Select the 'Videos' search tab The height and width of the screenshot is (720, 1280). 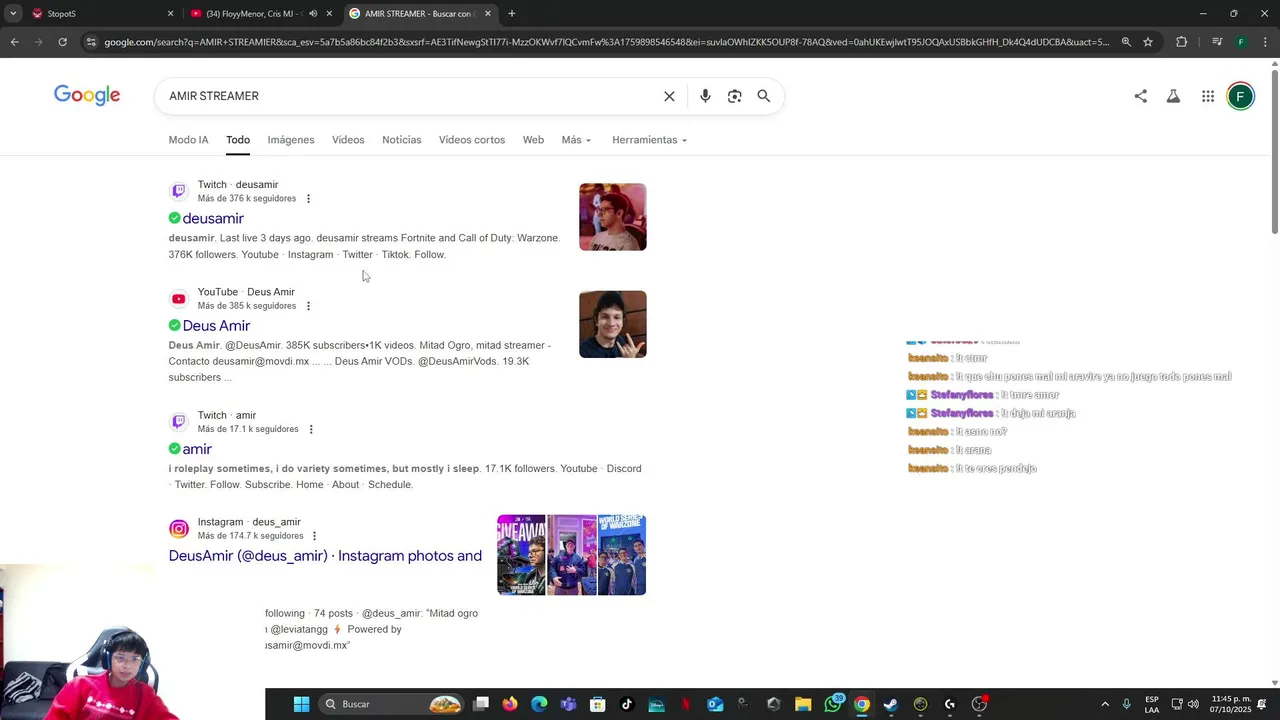pyautogui.click(x=348, y=140)
